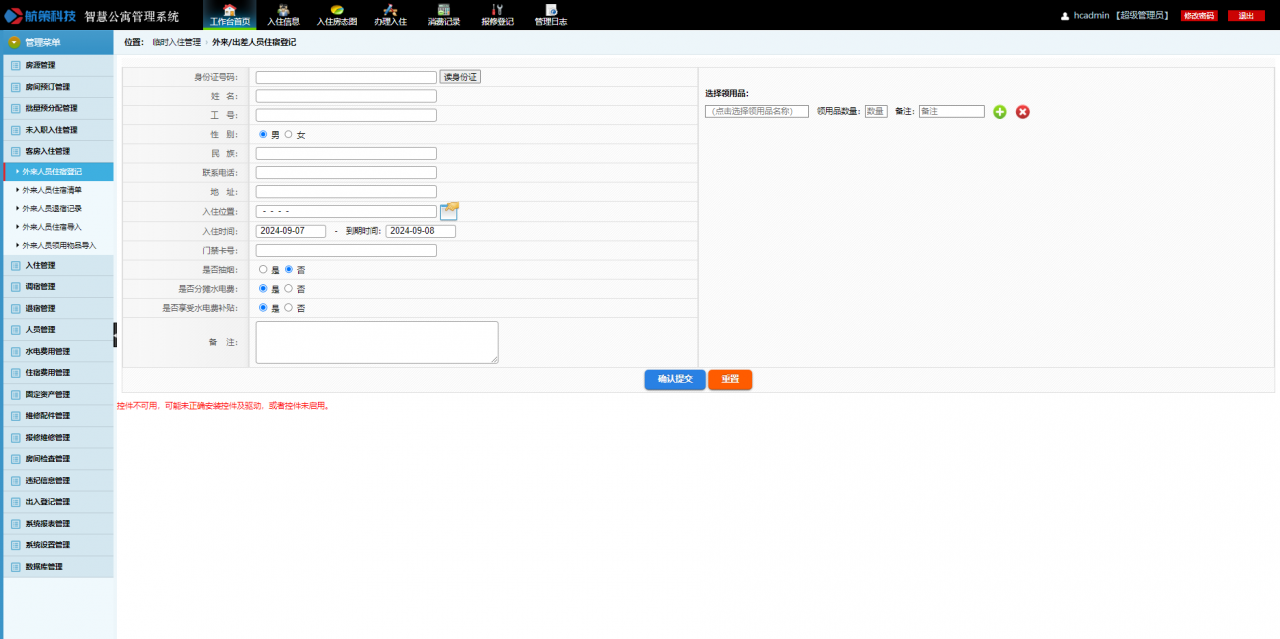Select 是 for 是否抽烟

pyautogui.click(x=263, y=269)
